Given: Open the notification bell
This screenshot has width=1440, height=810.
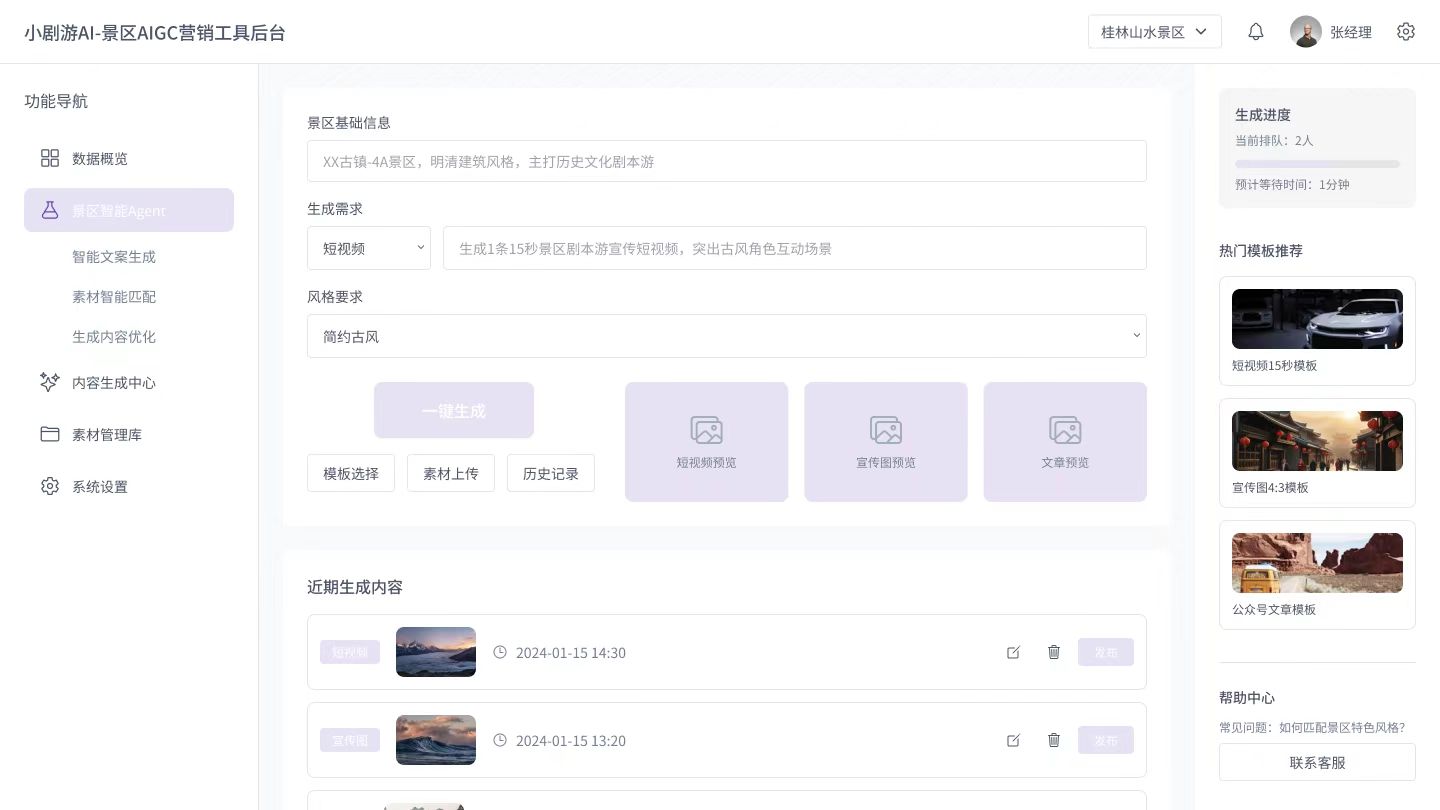Looking at the screenshot, I should pos(1255,31).
